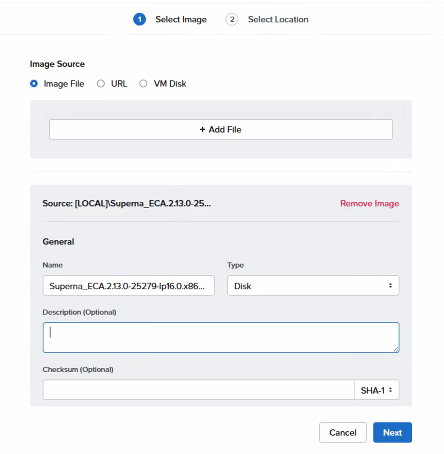Click the Type dropdown arrows icon
This screenshot has height=454, width=444.
click(x=390, y=286)
